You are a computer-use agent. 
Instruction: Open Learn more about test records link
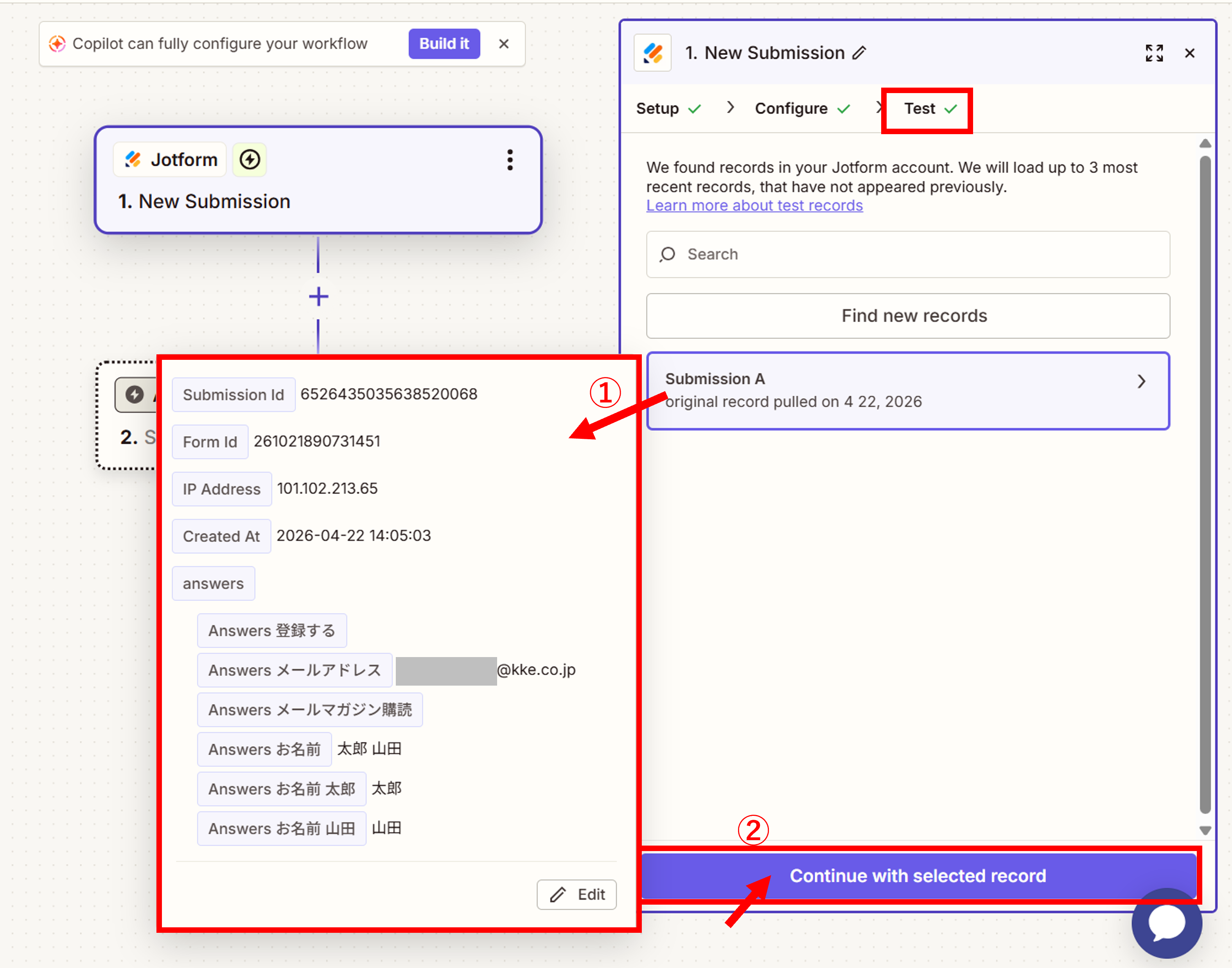click(x=754, y=206)
